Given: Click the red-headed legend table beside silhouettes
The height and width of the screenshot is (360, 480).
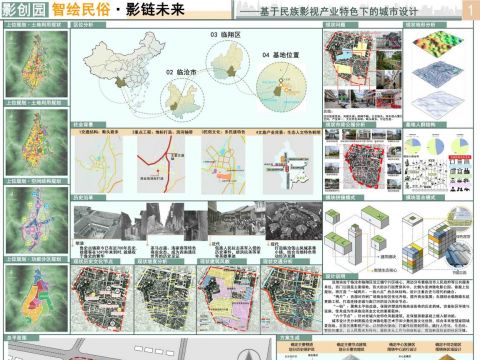Looking at the screenshot, I should click(x=460, y=173).
